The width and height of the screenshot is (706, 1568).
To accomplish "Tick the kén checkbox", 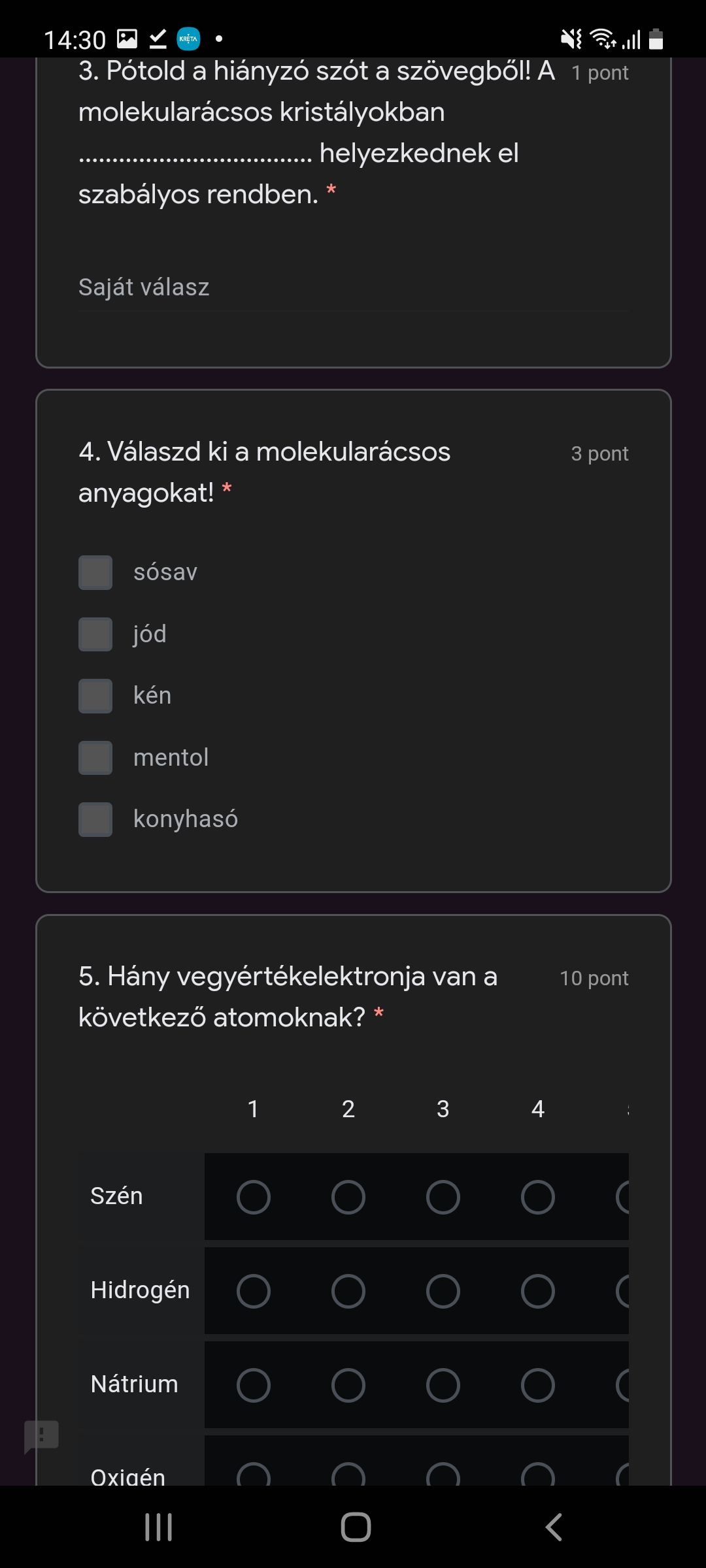I will pos(95,696).
